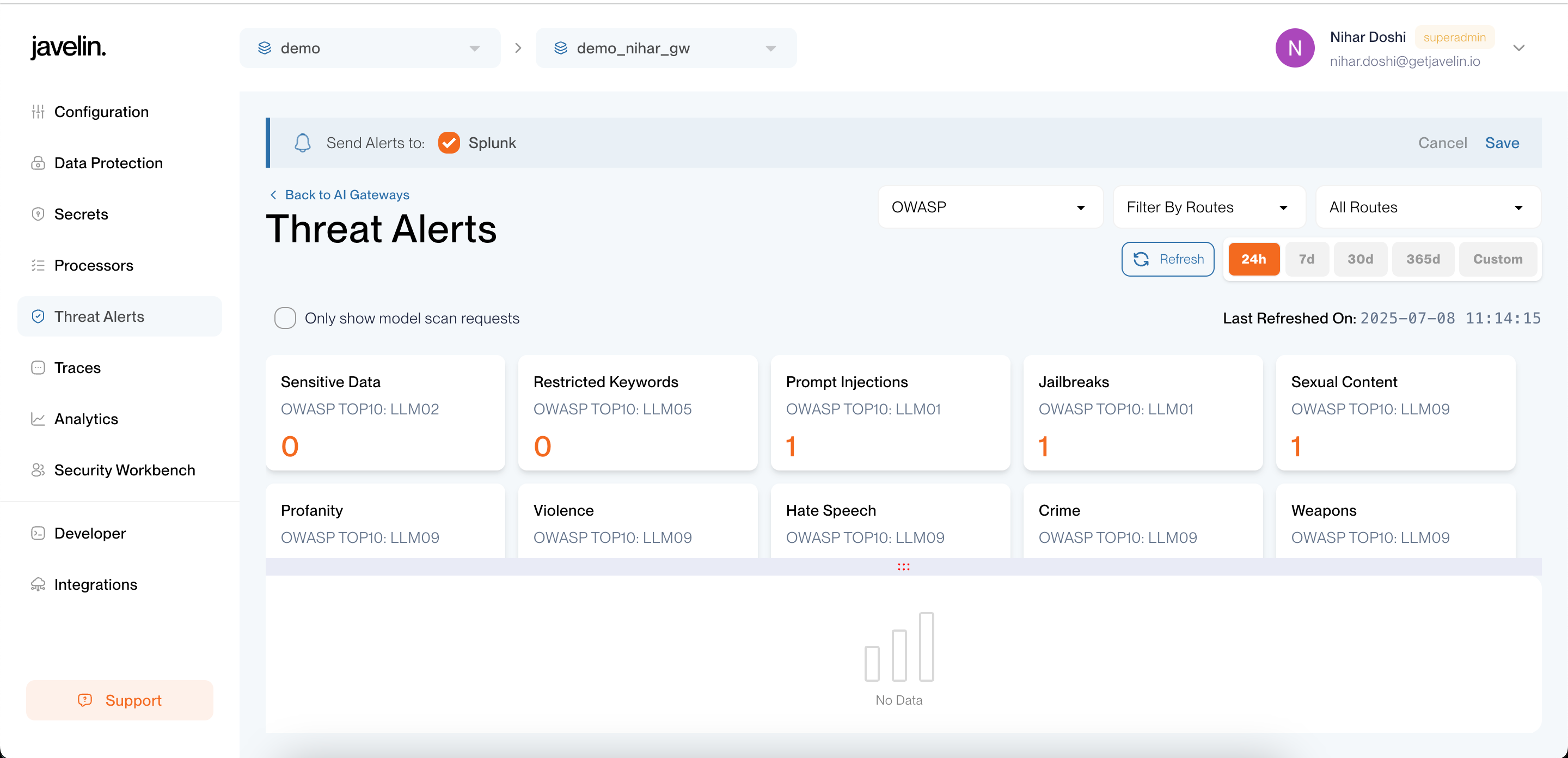Image resolution: width=1568 pixels, height=758 pixels.
Task: Click the Refresh button
Action: click(1167, 259)
